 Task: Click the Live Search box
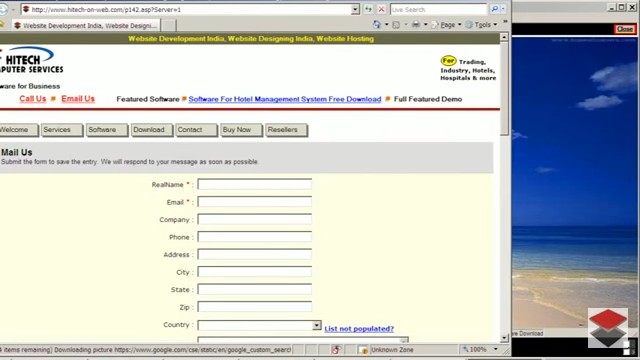[439, 9]
